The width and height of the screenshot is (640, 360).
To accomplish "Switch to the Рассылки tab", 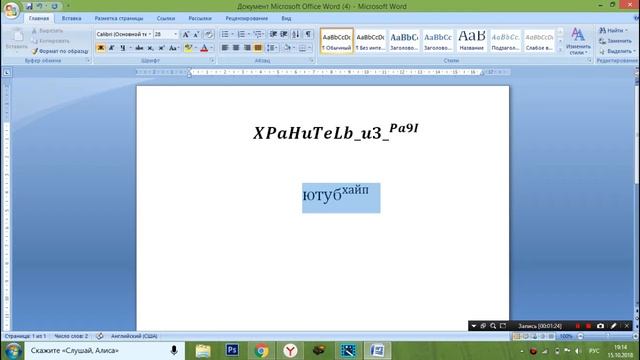I will click(x=200, y=19).
